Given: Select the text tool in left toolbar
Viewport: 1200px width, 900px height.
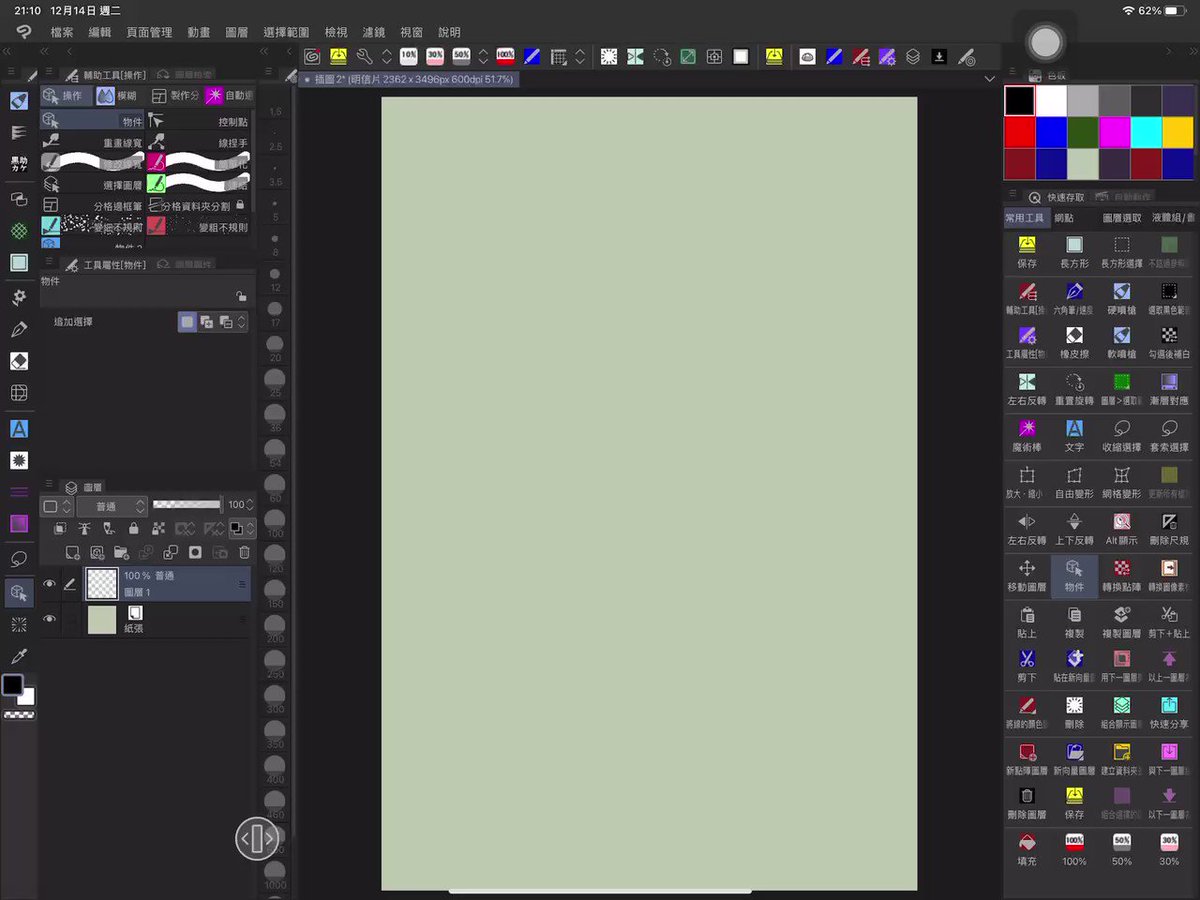Looking at the screenshot, I should [19, 429].
